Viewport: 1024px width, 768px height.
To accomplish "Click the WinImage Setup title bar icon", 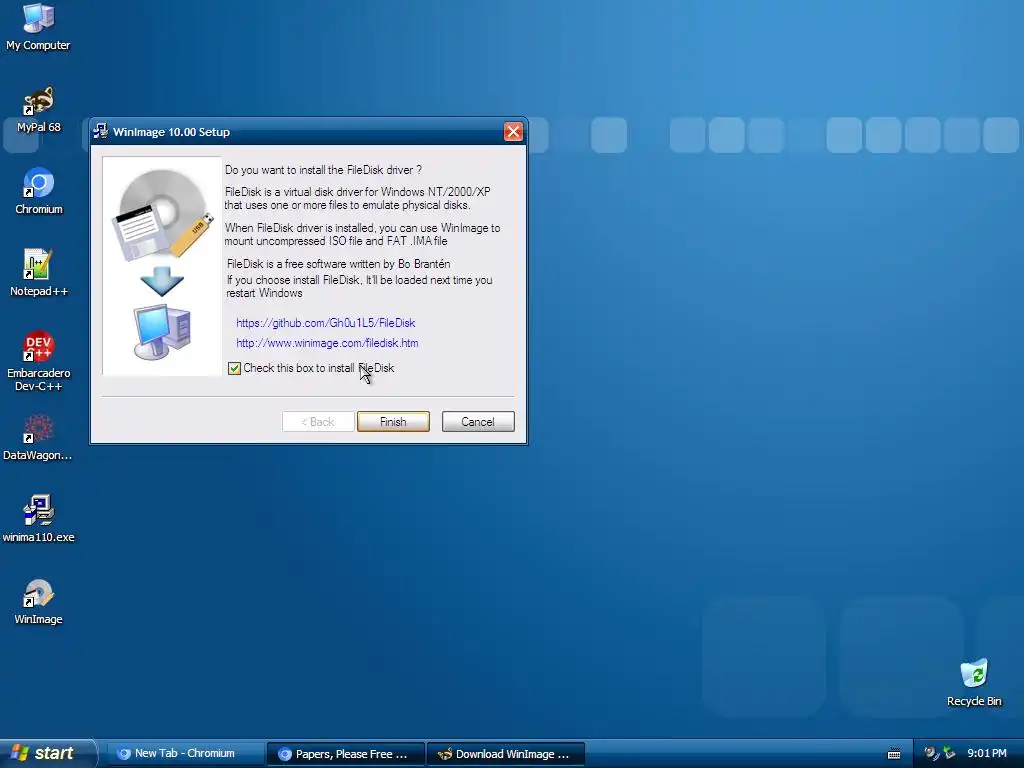I will (x=101, y=131).
